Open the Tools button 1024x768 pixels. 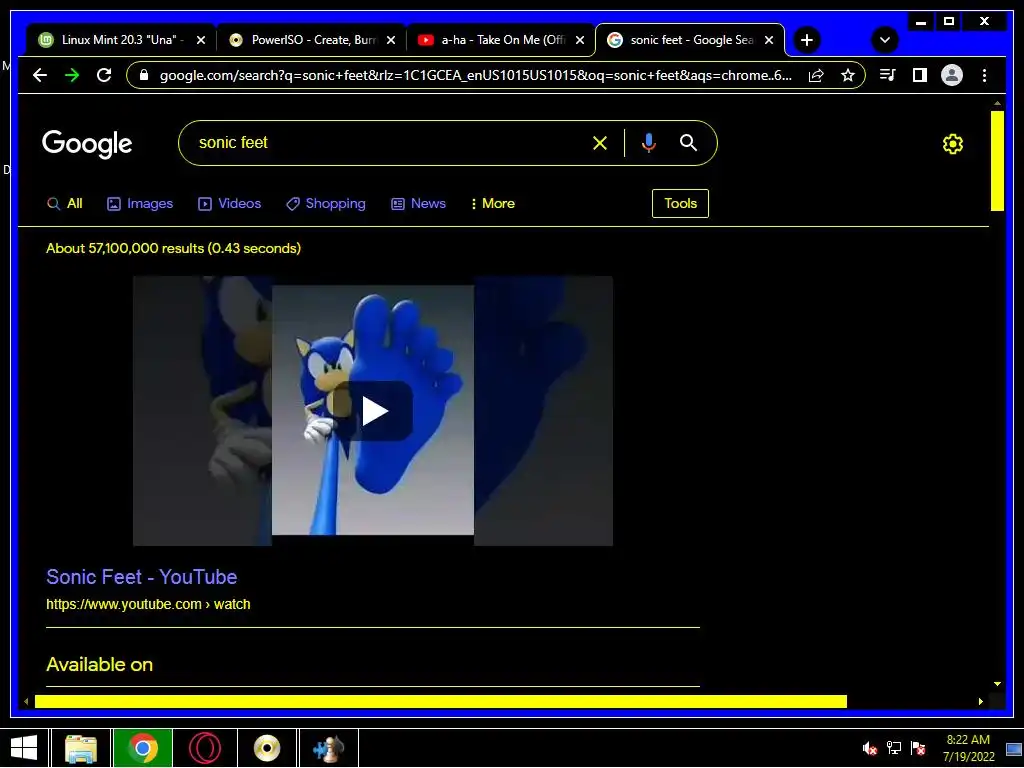(680, 204)
